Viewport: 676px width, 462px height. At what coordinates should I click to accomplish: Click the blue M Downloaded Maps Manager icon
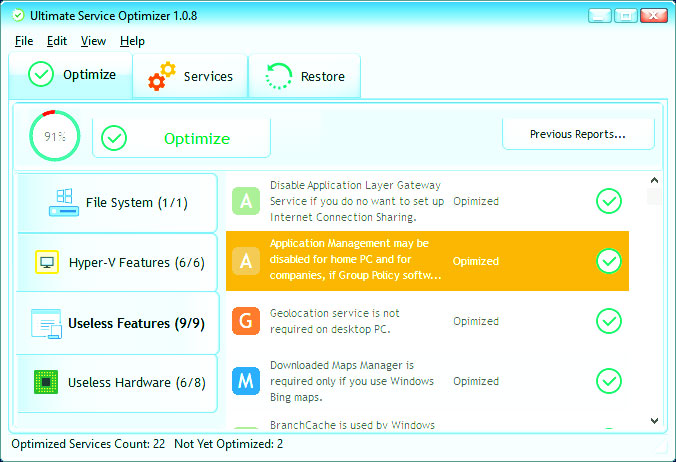point(246,381)
